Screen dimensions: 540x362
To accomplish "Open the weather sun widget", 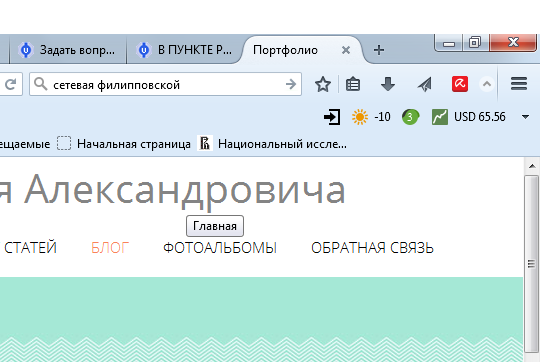I will pyautogui.click(x=360, y=117).
